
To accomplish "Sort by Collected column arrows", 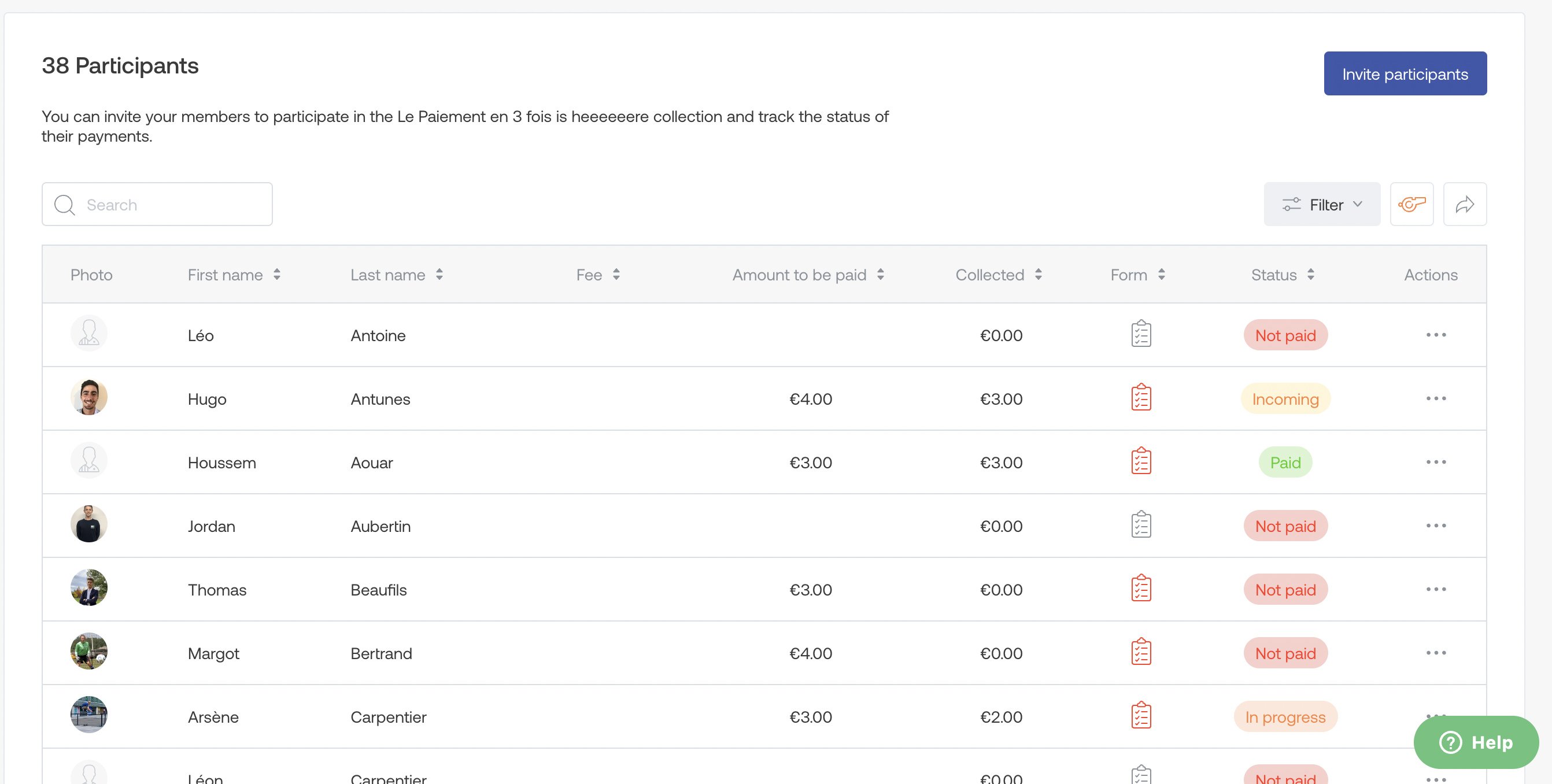I will point(1037,275).
